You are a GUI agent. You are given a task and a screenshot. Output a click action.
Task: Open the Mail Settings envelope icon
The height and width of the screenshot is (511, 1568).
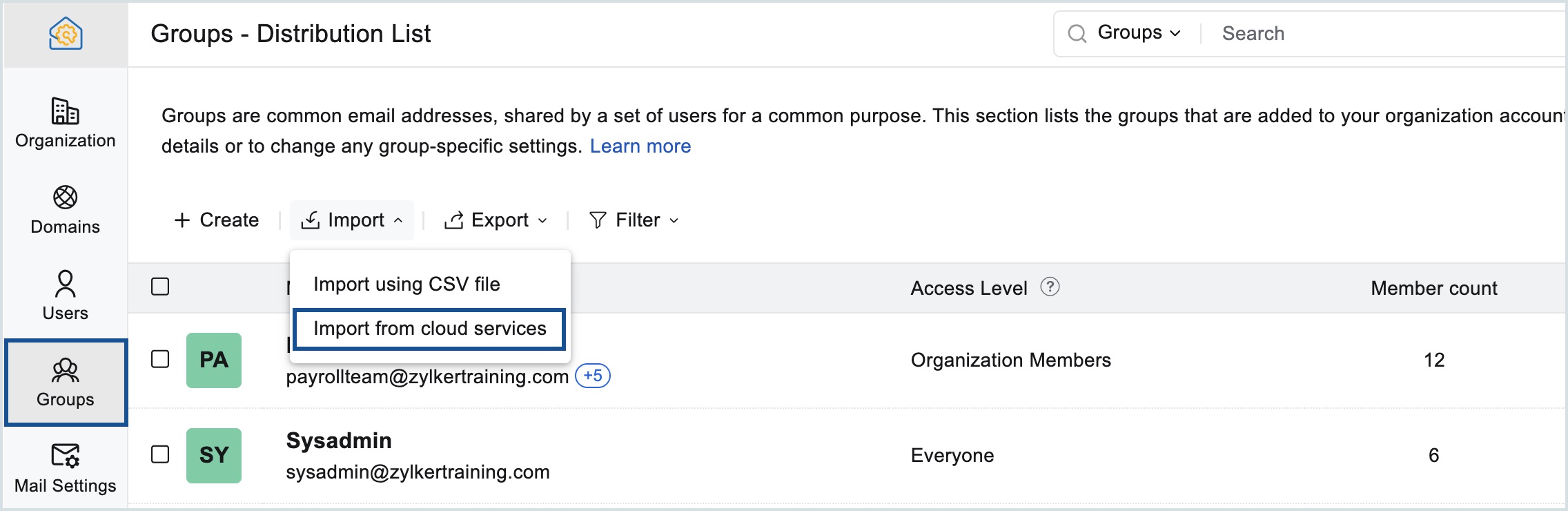tap(66, 456)
